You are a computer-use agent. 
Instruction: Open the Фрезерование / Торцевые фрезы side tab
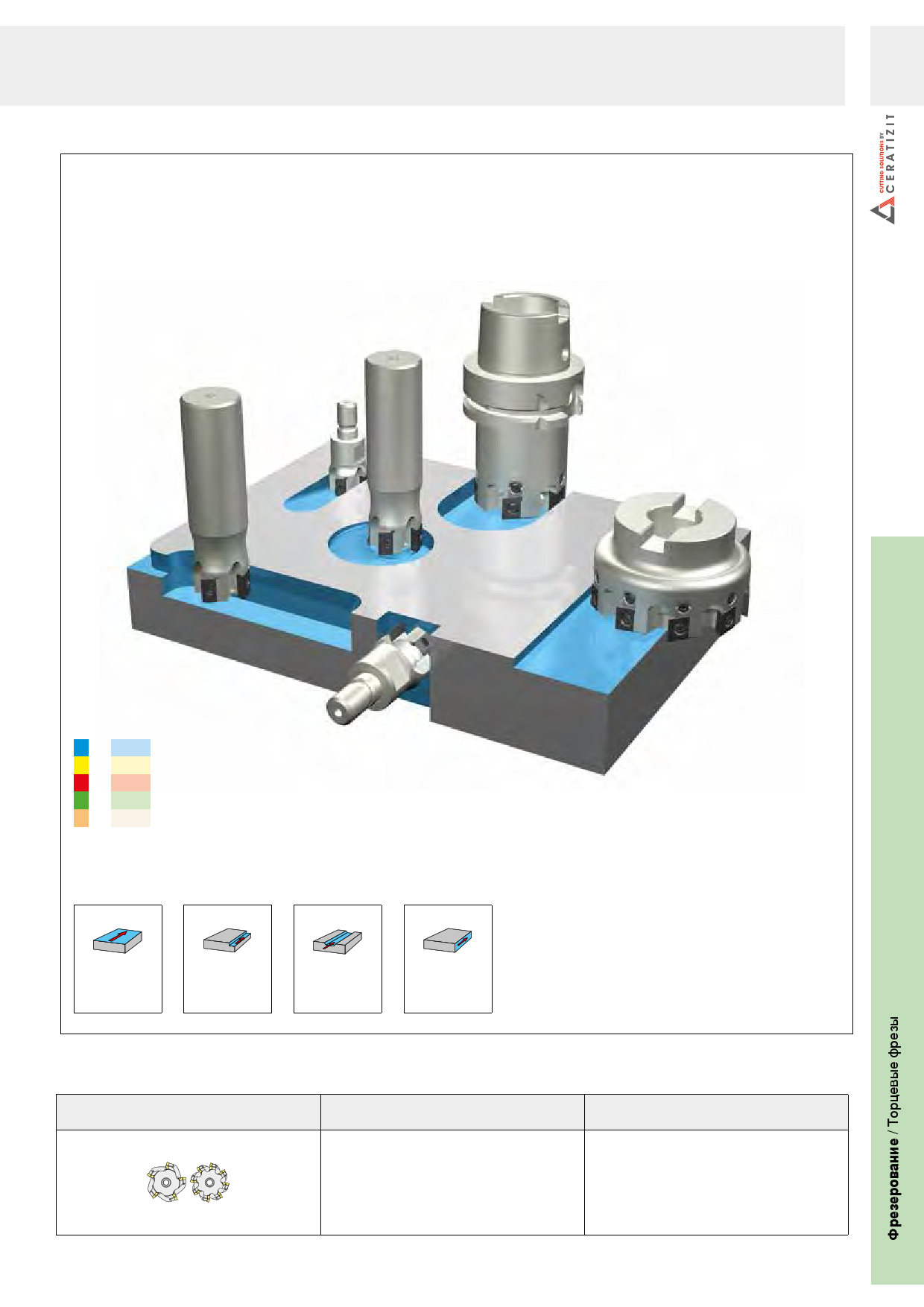pyautogui.click(x=896, y=909)
